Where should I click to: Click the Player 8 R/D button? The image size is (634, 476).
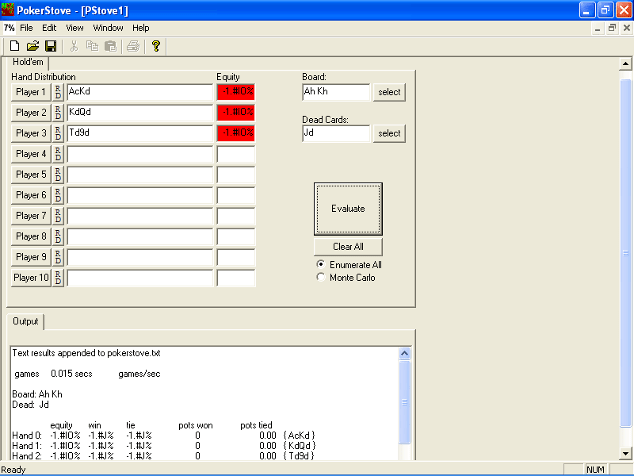pyautogui.click(x=58, y=236)
